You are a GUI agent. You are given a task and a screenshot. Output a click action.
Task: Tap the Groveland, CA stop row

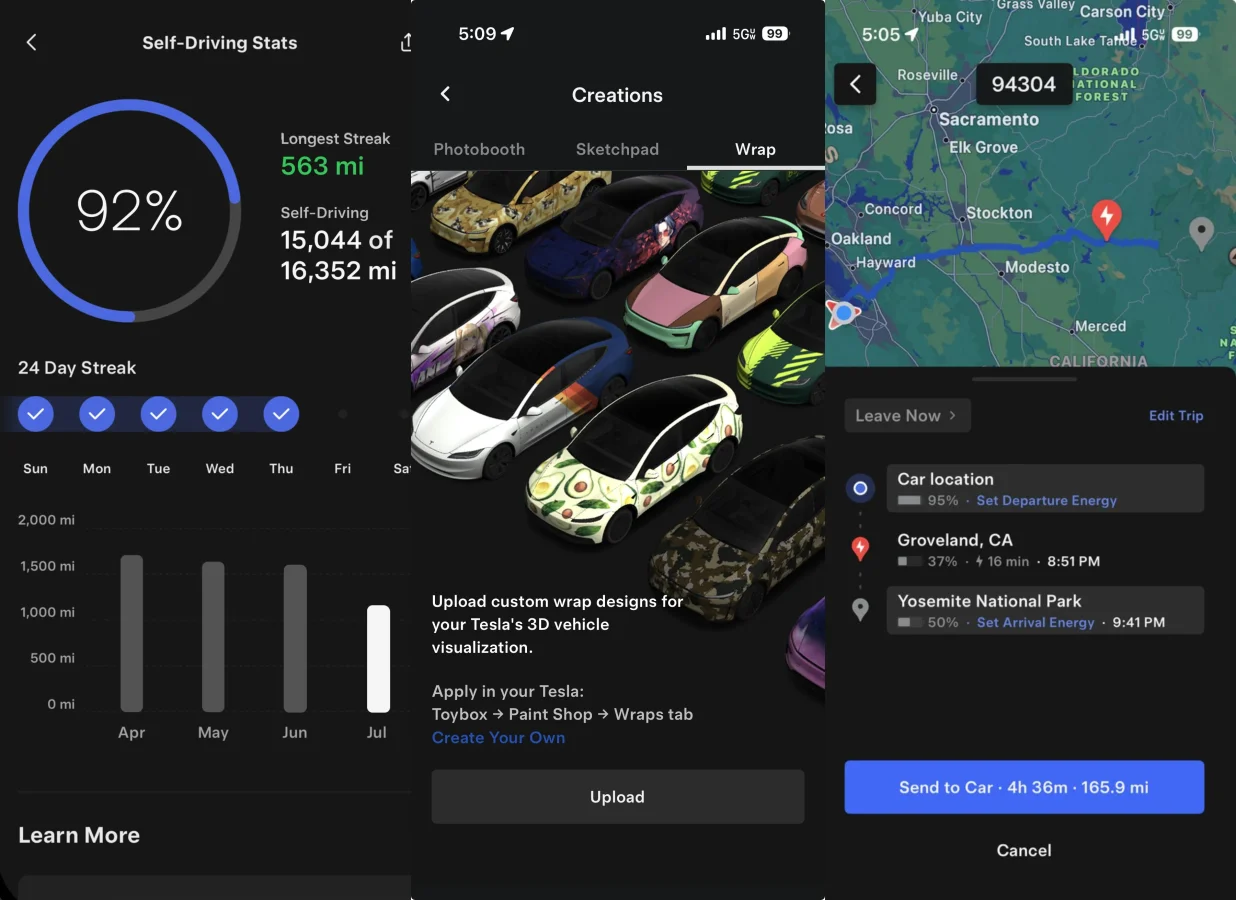click(1045, 549)
